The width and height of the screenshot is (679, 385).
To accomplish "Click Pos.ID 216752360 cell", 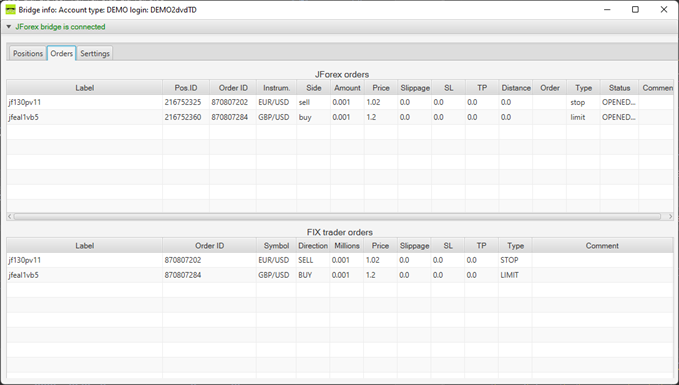I will [x=183, y=117].
